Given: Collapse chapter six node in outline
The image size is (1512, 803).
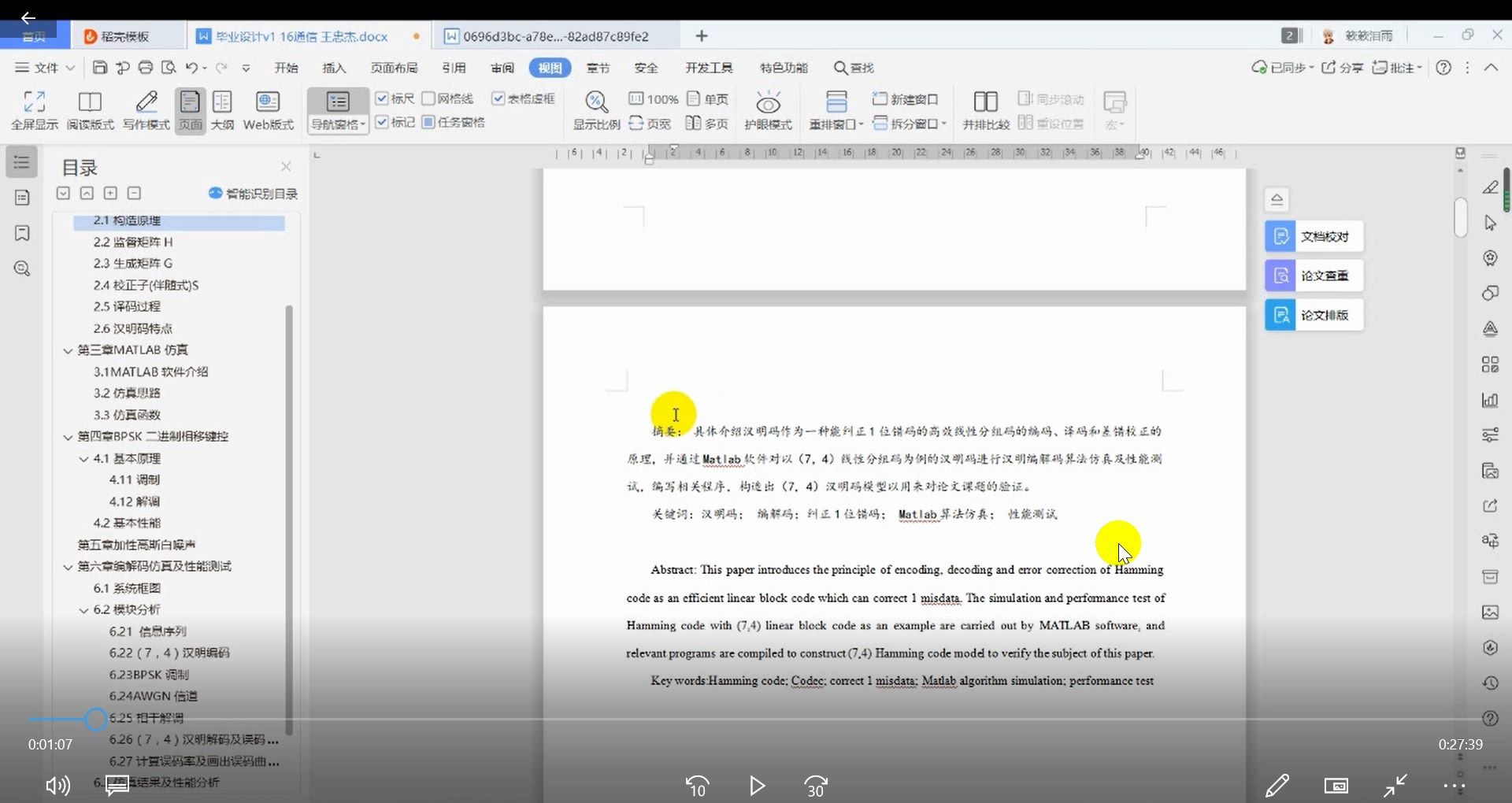Looking at the screenshot, I should point(68,567).
